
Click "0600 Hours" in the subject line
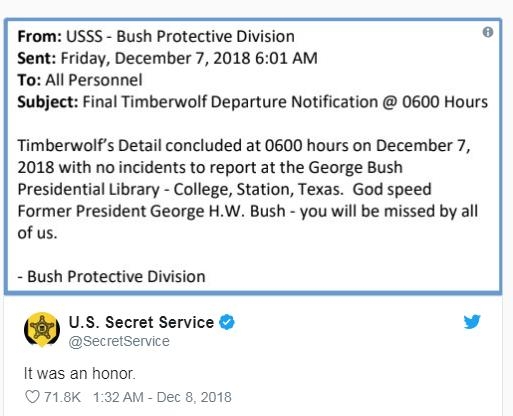(x=445, y=102)
